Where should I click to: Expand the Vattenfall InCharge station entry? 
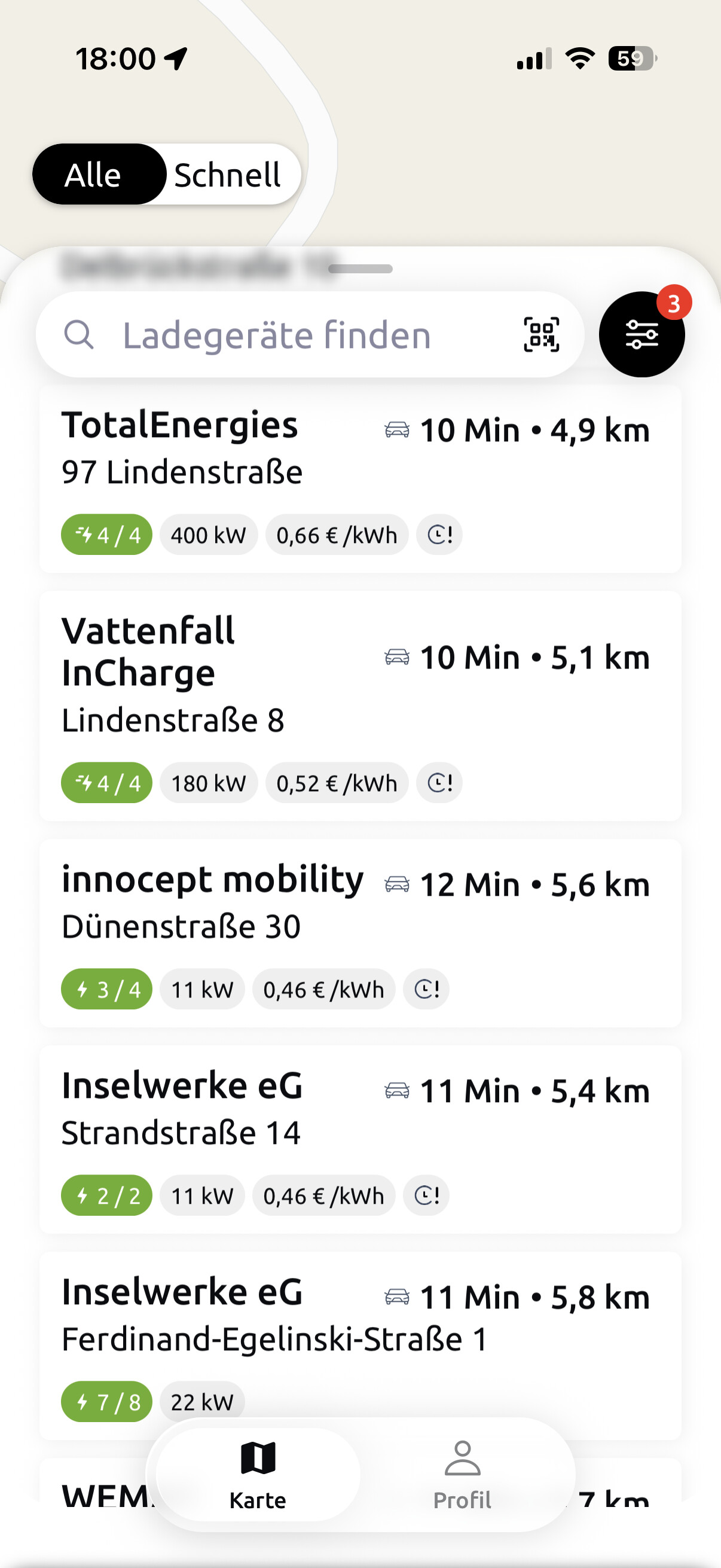[360, 706]
